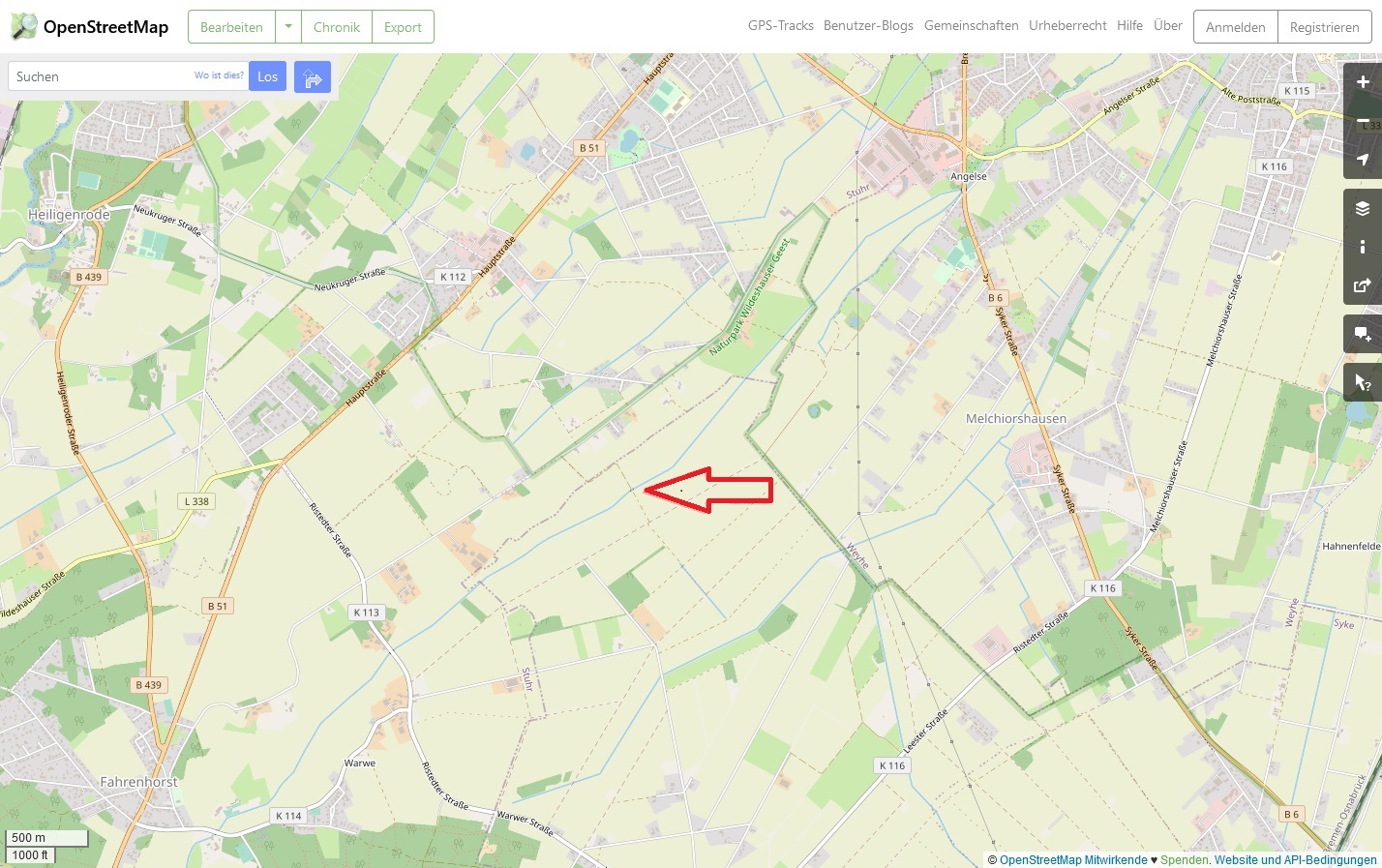The image size is (1382, 868).
Task: Open the map layers panel
Action: tap(1363, 208)
